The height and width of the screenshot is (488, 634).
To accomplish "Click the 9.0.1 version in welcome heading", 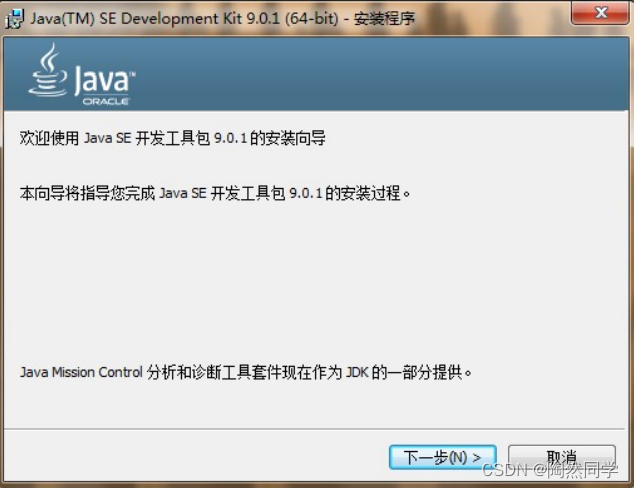I will (x=230, y=138).
